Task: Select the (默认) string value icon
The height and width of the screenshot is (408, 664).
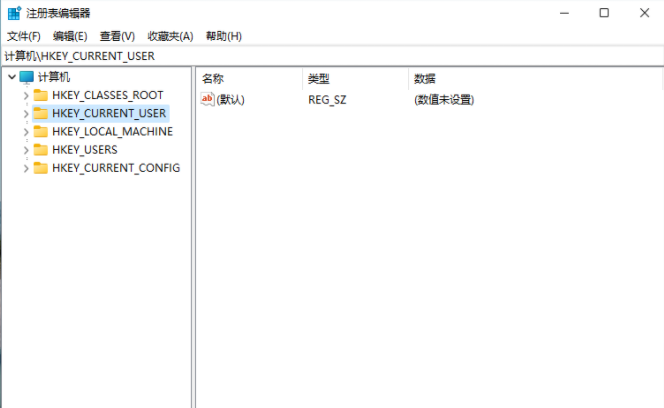Action: coord(208,99)
